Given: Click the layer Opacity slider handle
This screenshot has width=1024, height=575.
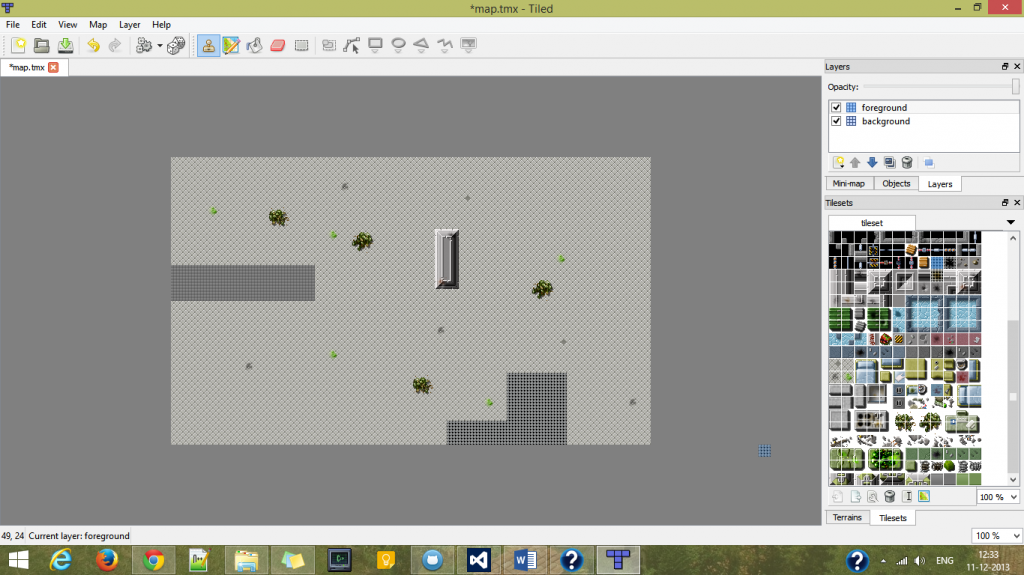Looking at the screenshot, I should click(1015, 87).
